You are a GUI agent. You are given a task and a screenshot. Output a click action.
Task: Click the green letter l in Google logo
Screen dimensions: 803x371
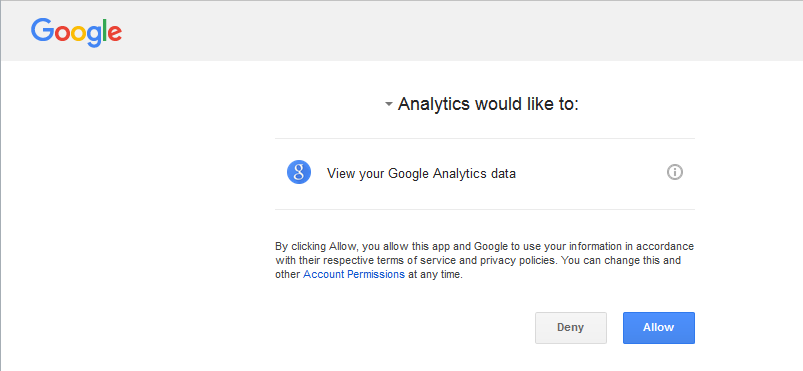[x=104, y=30]
